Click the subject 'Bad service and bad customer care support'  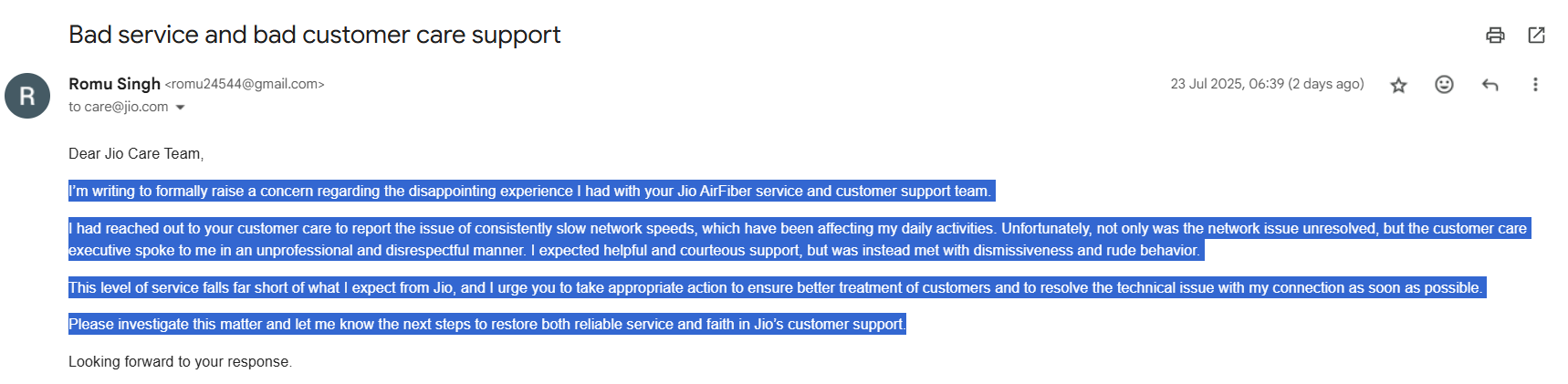pos(314,35)
